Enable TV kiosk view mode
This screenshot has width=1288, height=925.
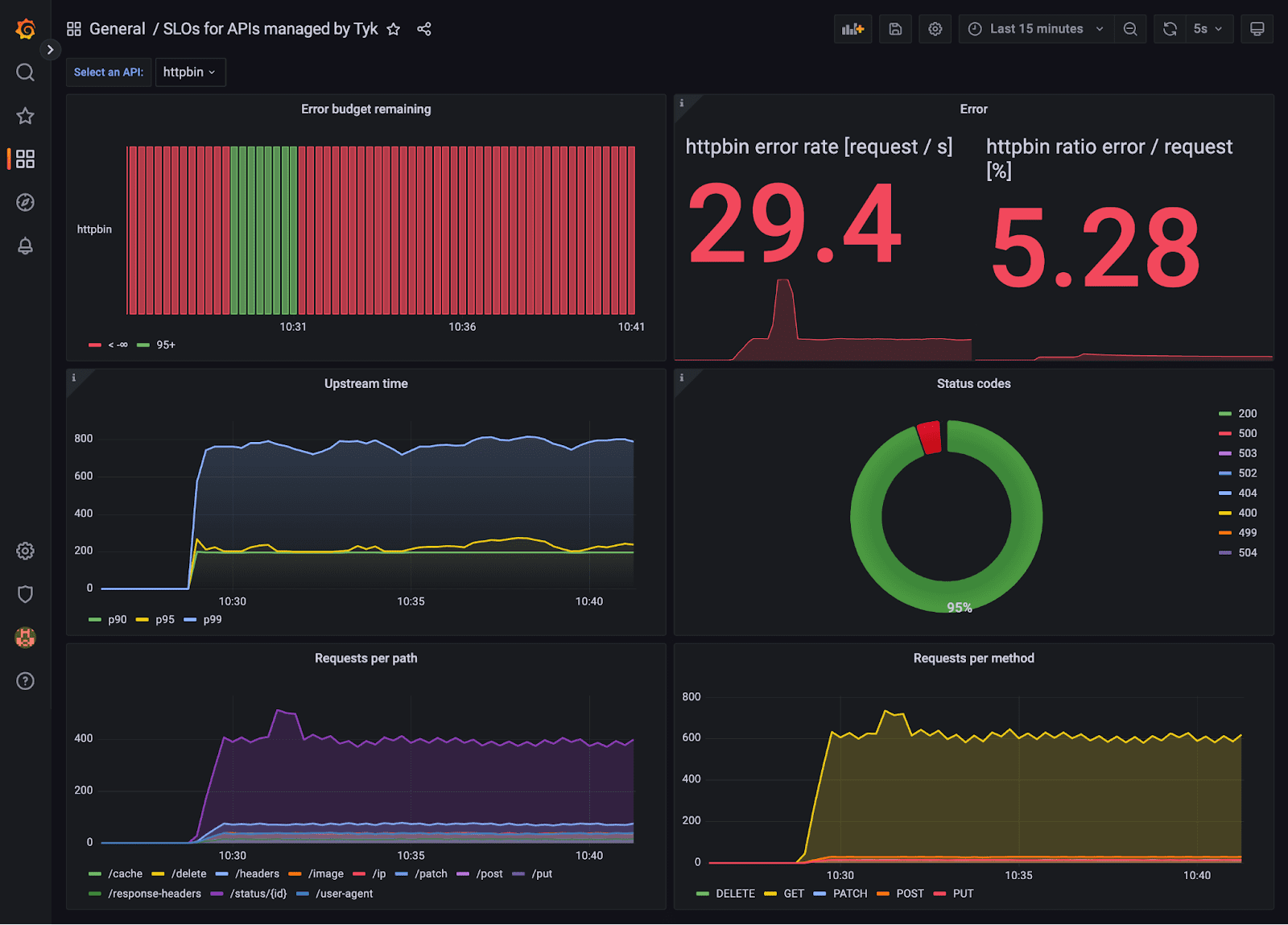point(1257,29)
